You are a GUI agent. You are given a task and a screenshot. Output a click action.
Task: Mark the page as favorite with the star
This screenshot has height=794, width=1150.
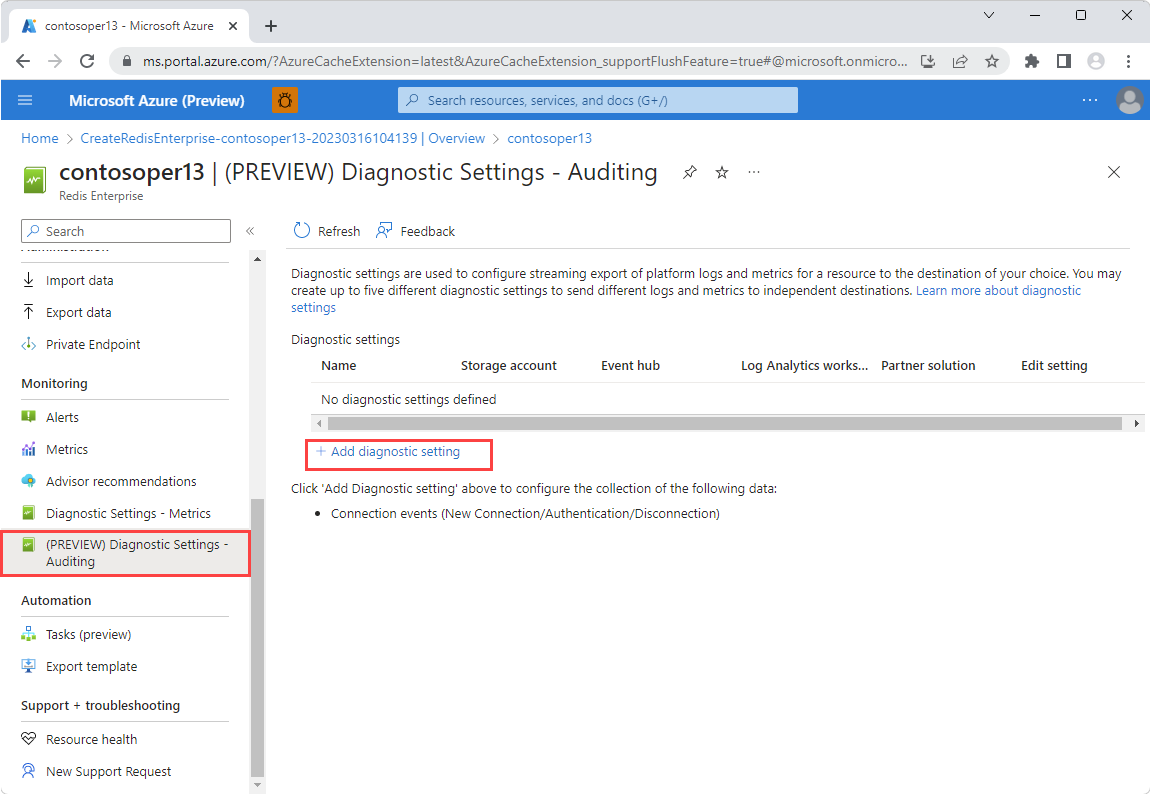pos(721,172)
